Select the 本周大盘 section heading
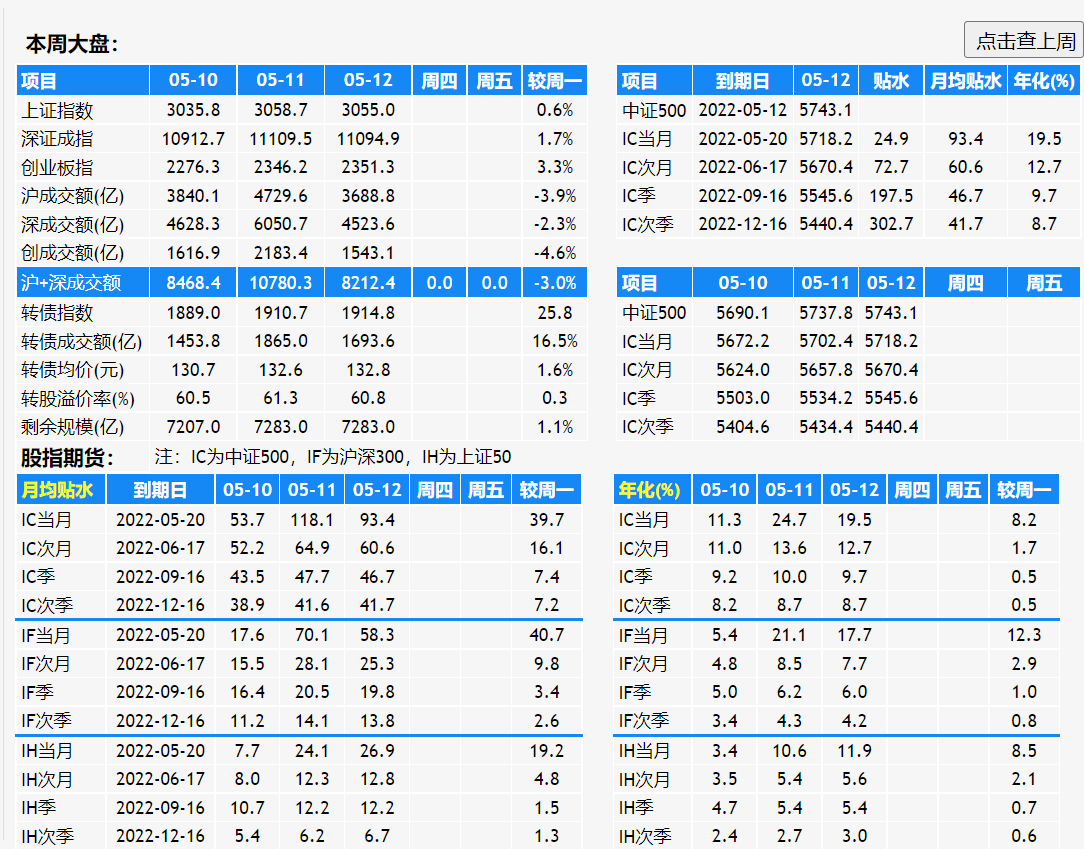Viewport: 1084px width, 849px height. (72, 44)
